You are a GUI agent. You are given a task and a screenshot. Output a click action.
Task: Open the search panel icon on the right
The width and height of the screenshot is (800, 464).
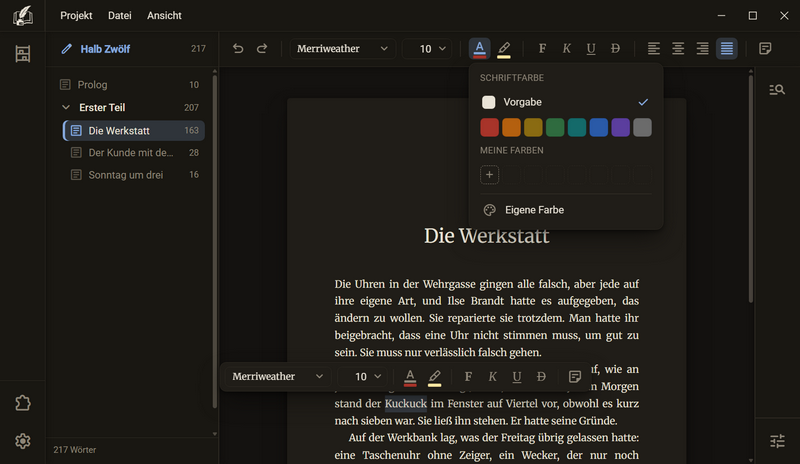[x=777, y=90]
